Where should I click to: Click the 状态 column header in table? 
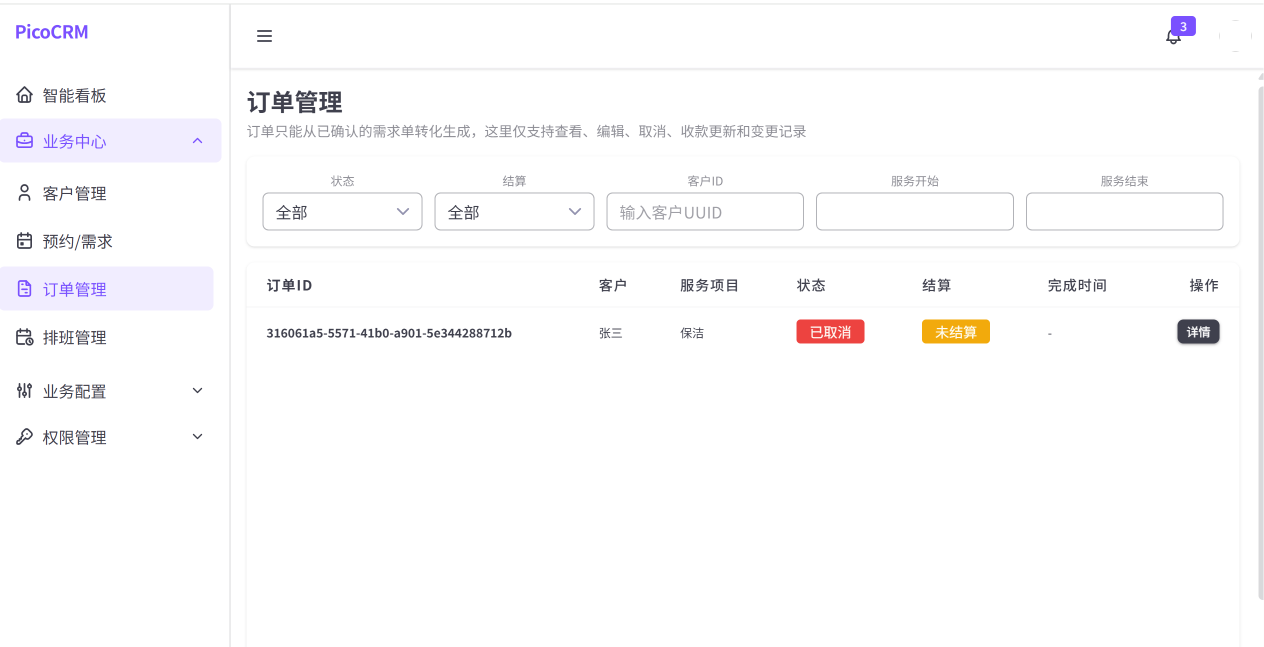coord(811,286)
